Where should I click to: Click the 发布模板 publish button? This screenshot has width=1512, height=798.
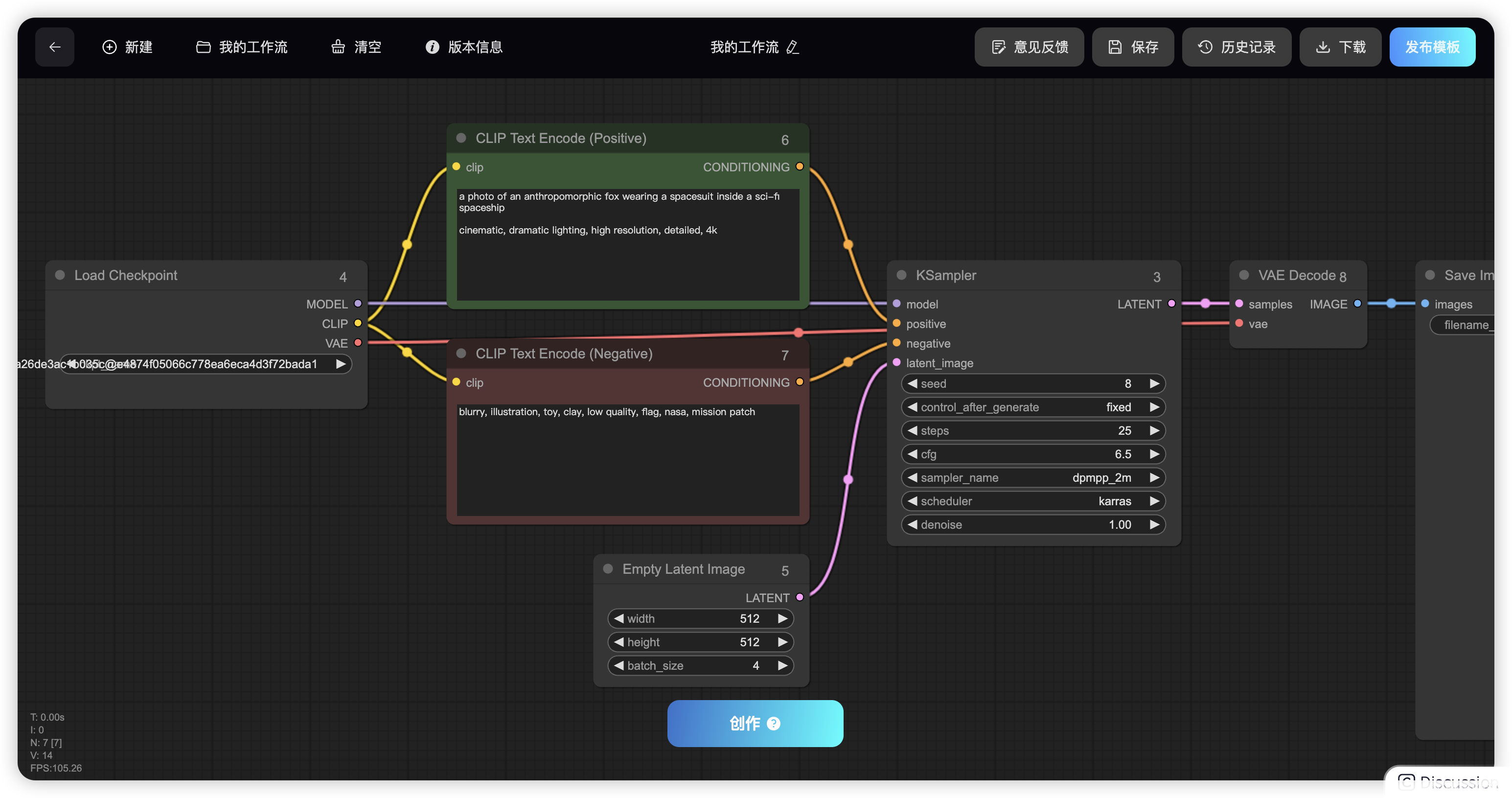click(x=1432, y=47)
